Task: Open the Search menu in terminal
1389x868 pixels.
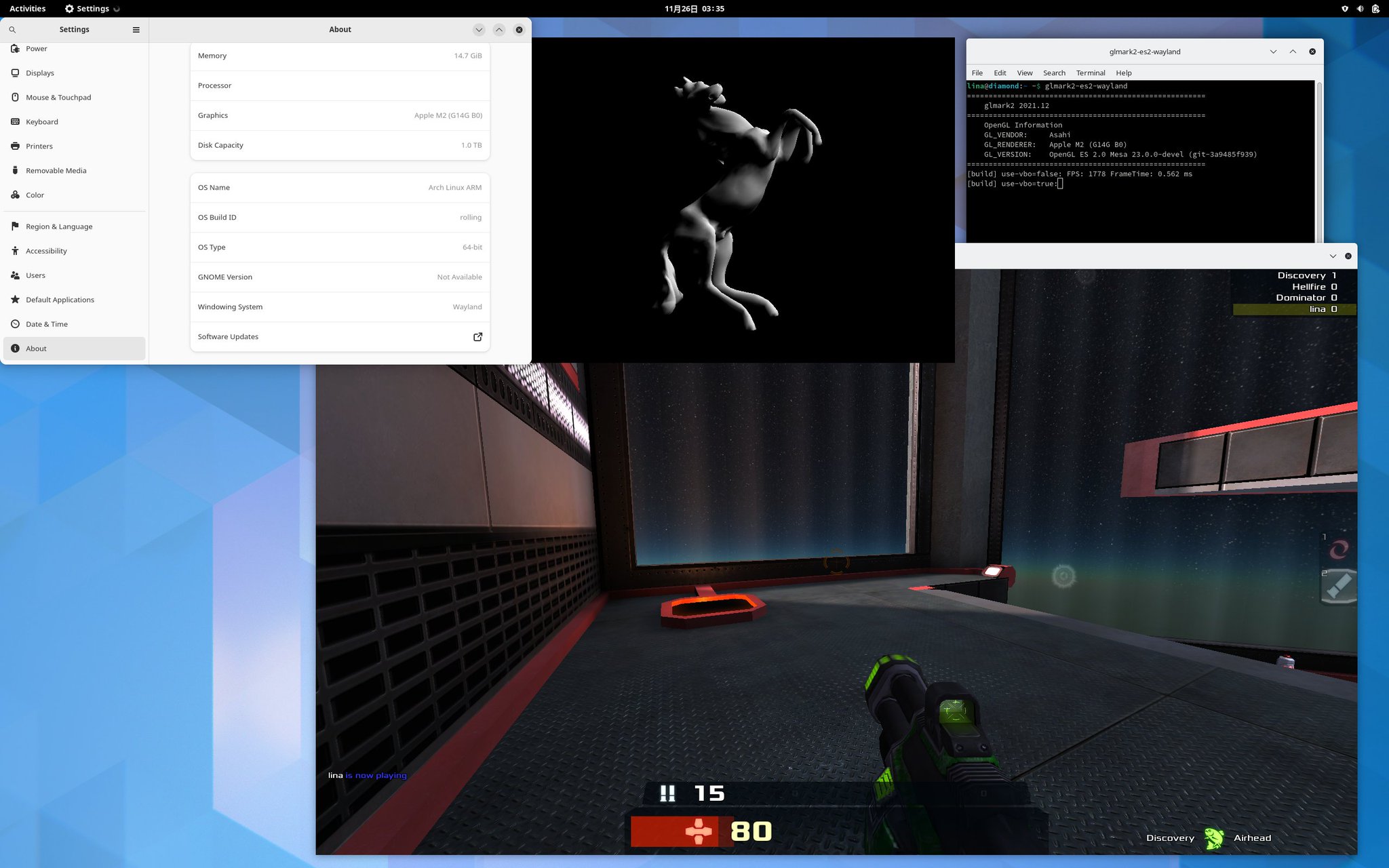Action: (x=1053, y=73)
